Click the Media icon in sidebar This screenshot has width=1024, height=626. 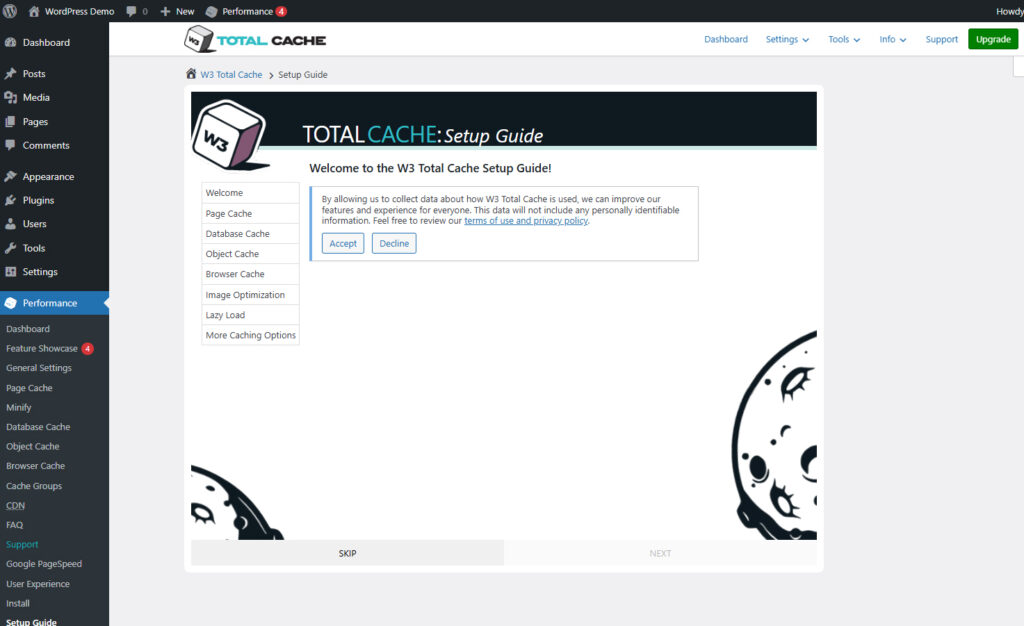[x=10, y=97]
